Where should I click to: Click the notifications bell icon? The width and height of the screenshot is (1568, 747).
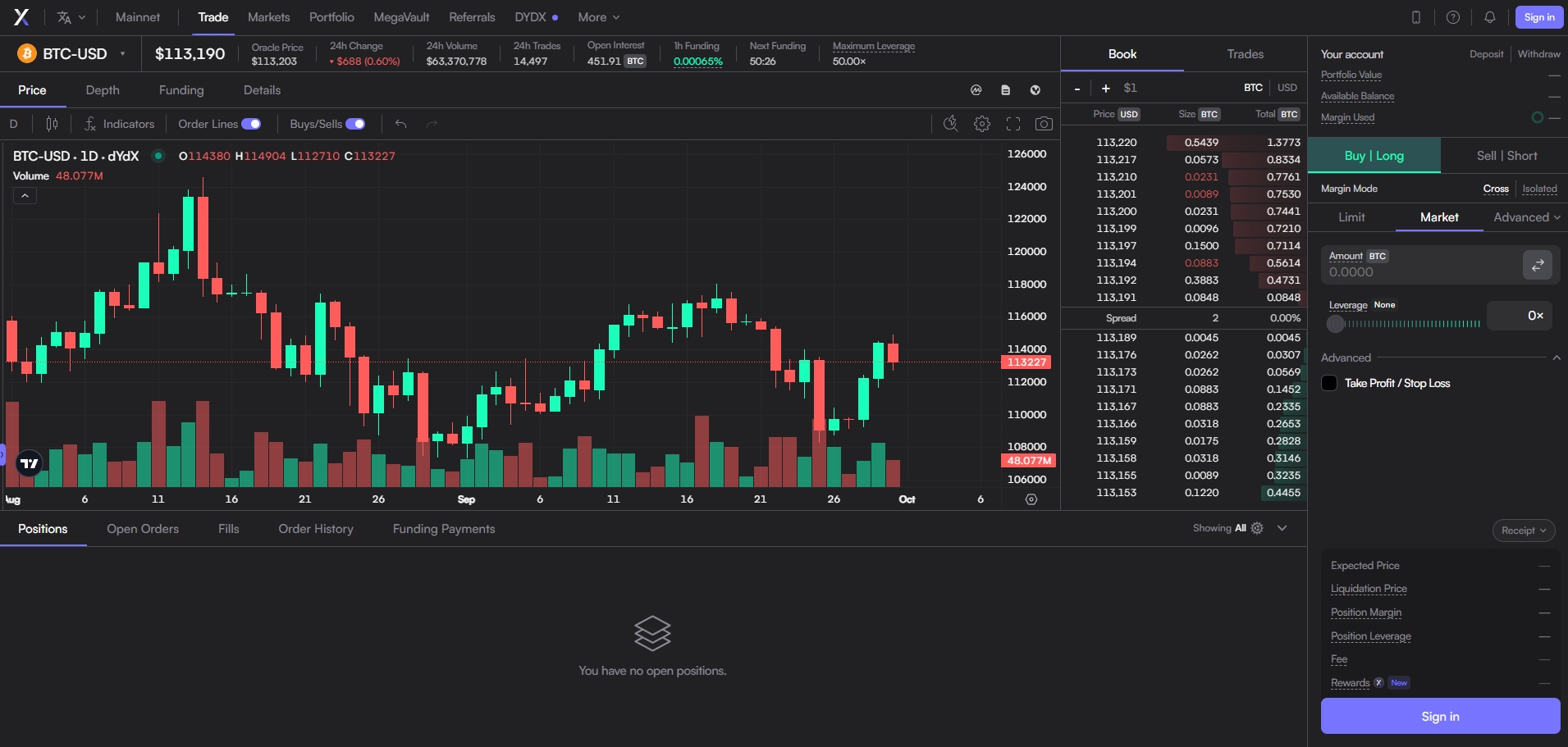(x=1490, y=17)
